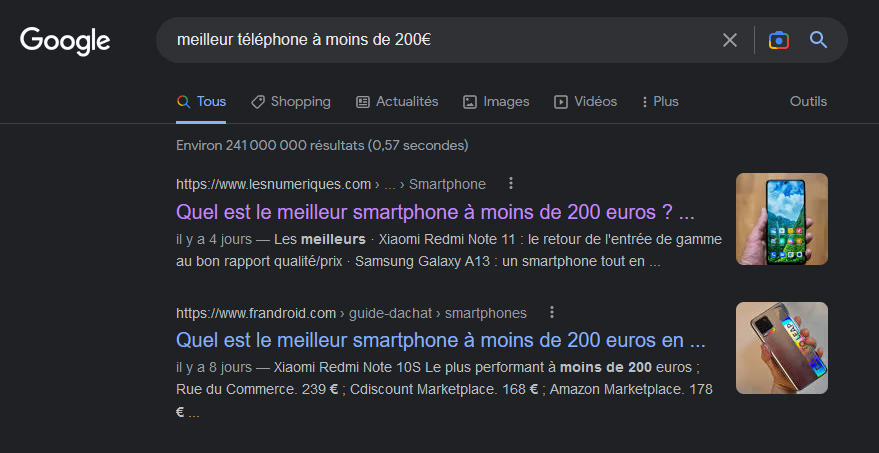Switch to the Actualités tab

click(x=397, y=101)
